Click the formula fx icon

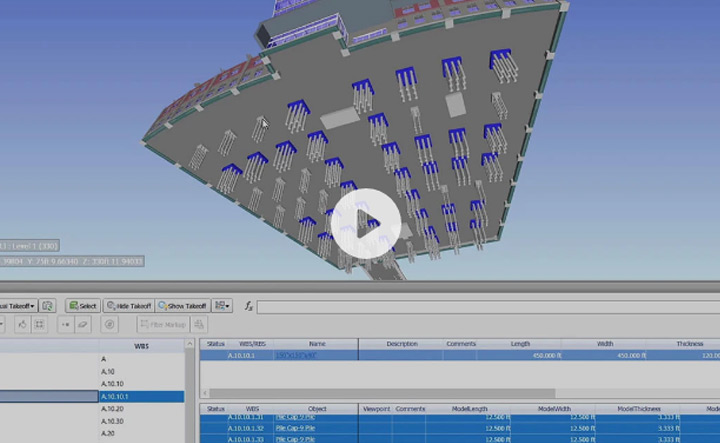point(247,306)
